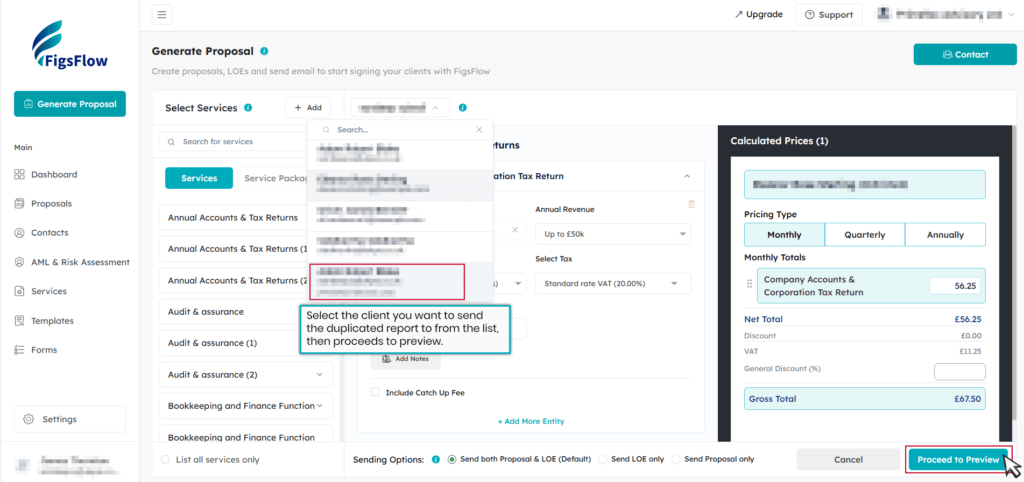Click the Add Notes button
Viewport: 1024px width, 482px height.
pos(406,359)
